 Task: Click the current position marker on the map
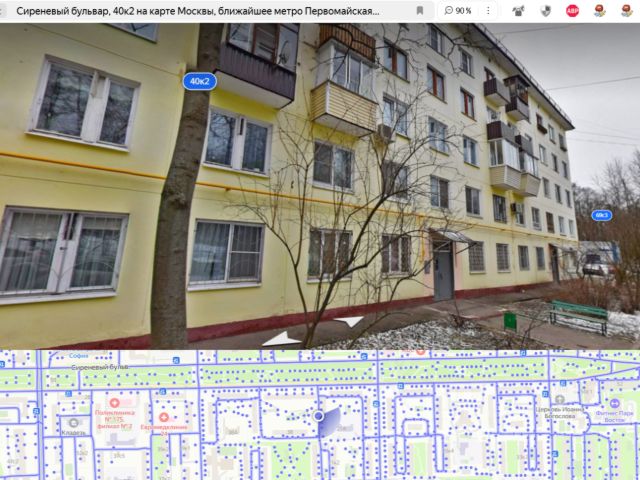(318, 416)
